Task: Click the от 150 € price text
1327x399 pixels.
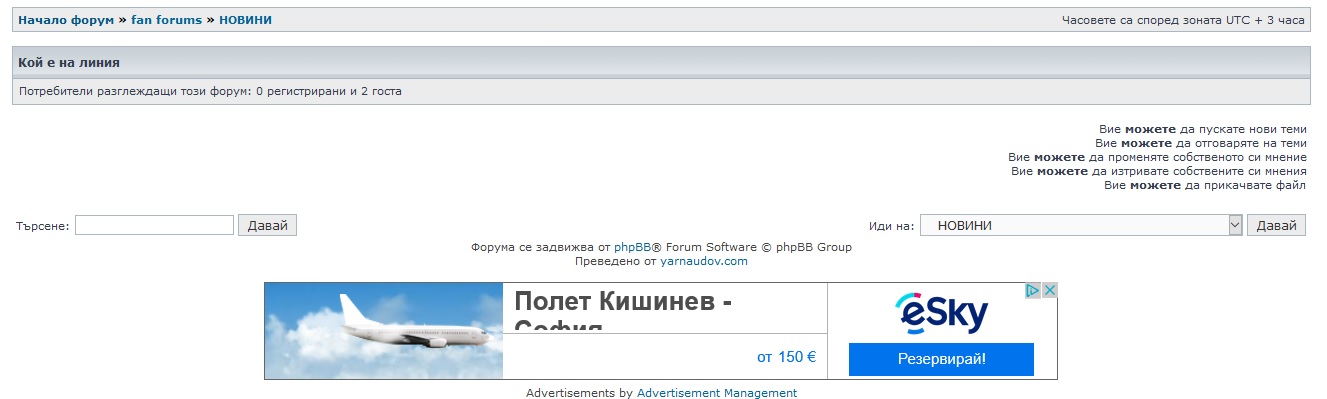Action: (786, 357)
